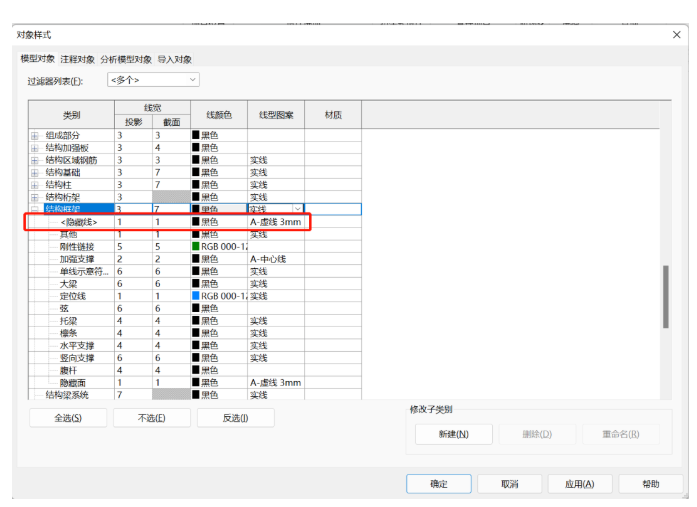Viewport: 697px width, 507px height.
Task: Select the 定位线 subcategory
Action: click(x=73, y=296)
